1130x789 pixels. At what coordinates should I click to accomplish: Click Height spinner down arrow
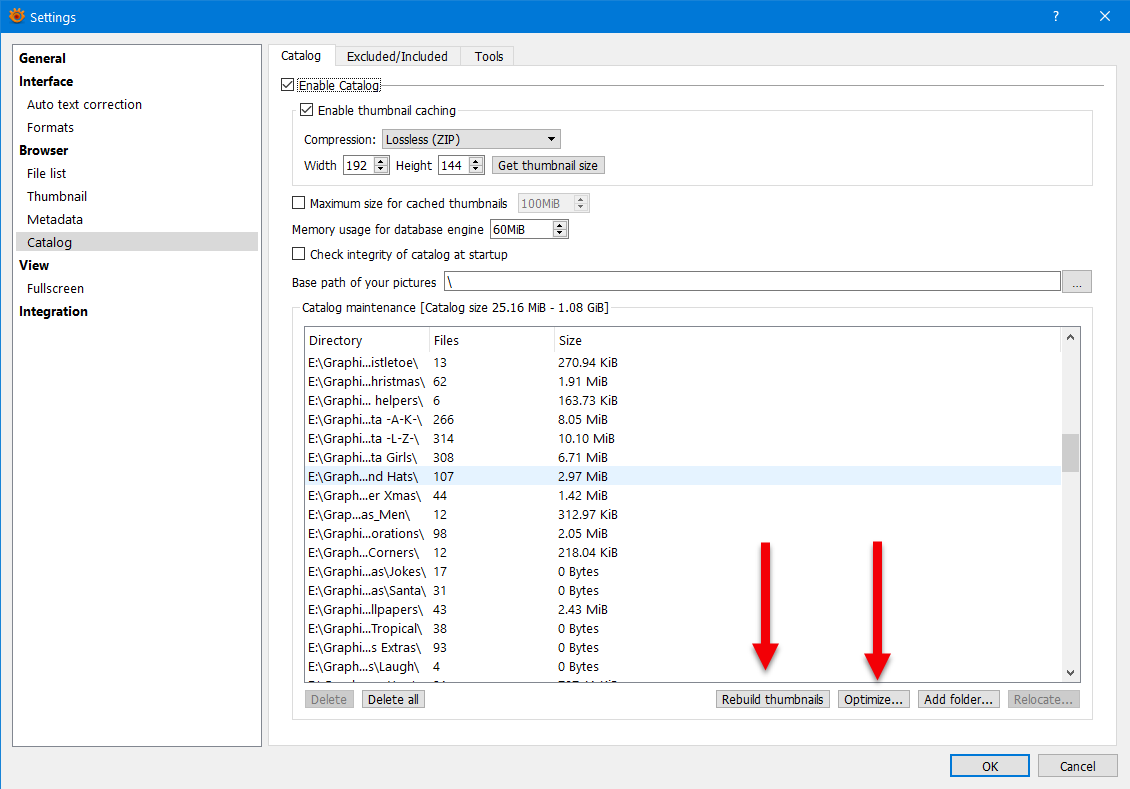click(476, 170)
